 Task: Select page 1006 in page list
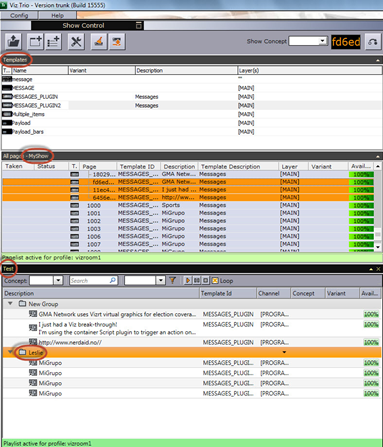click(x=188, y=236)
